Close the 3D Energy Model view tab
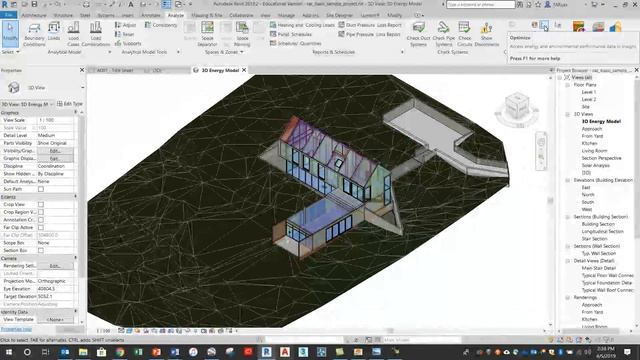The image size is (640, 360). click(244, 70)
